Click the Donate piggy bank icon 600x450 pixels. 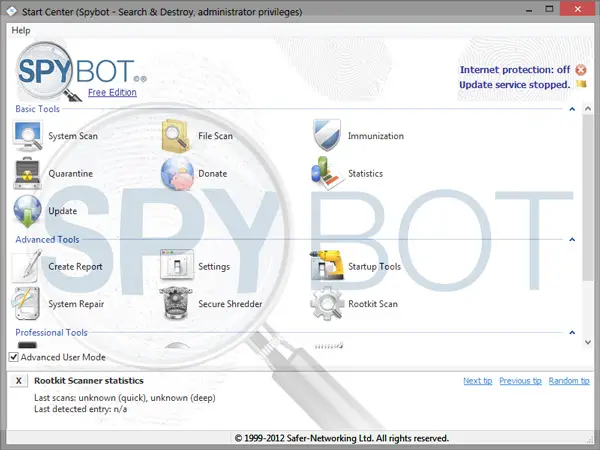click(177, 173)
